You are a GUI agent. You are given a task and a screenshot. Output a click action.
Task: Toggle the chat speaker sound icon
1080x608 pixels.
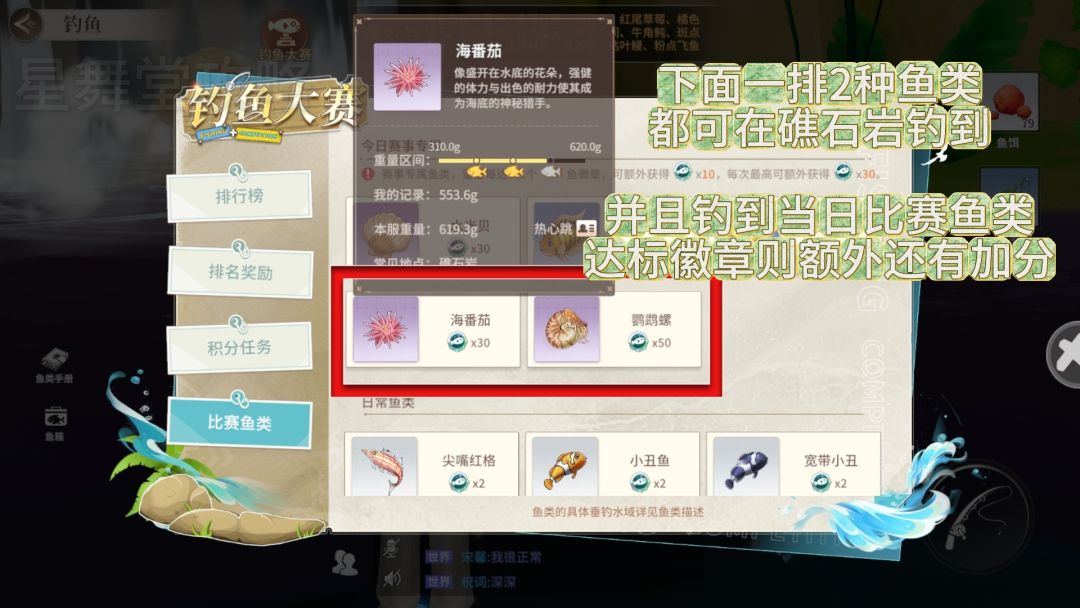click(391, 578)
